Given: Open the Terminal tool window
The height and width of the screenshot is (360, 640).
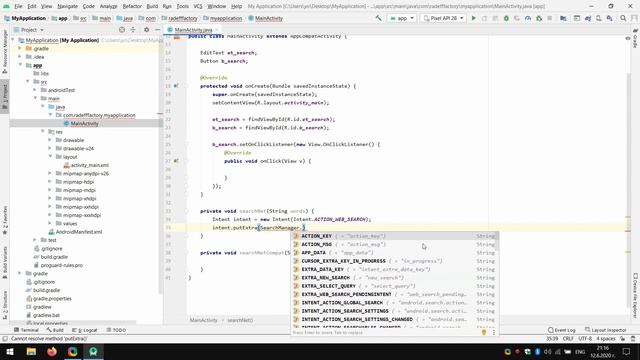Looking at the screenshot, I should 26,330.
